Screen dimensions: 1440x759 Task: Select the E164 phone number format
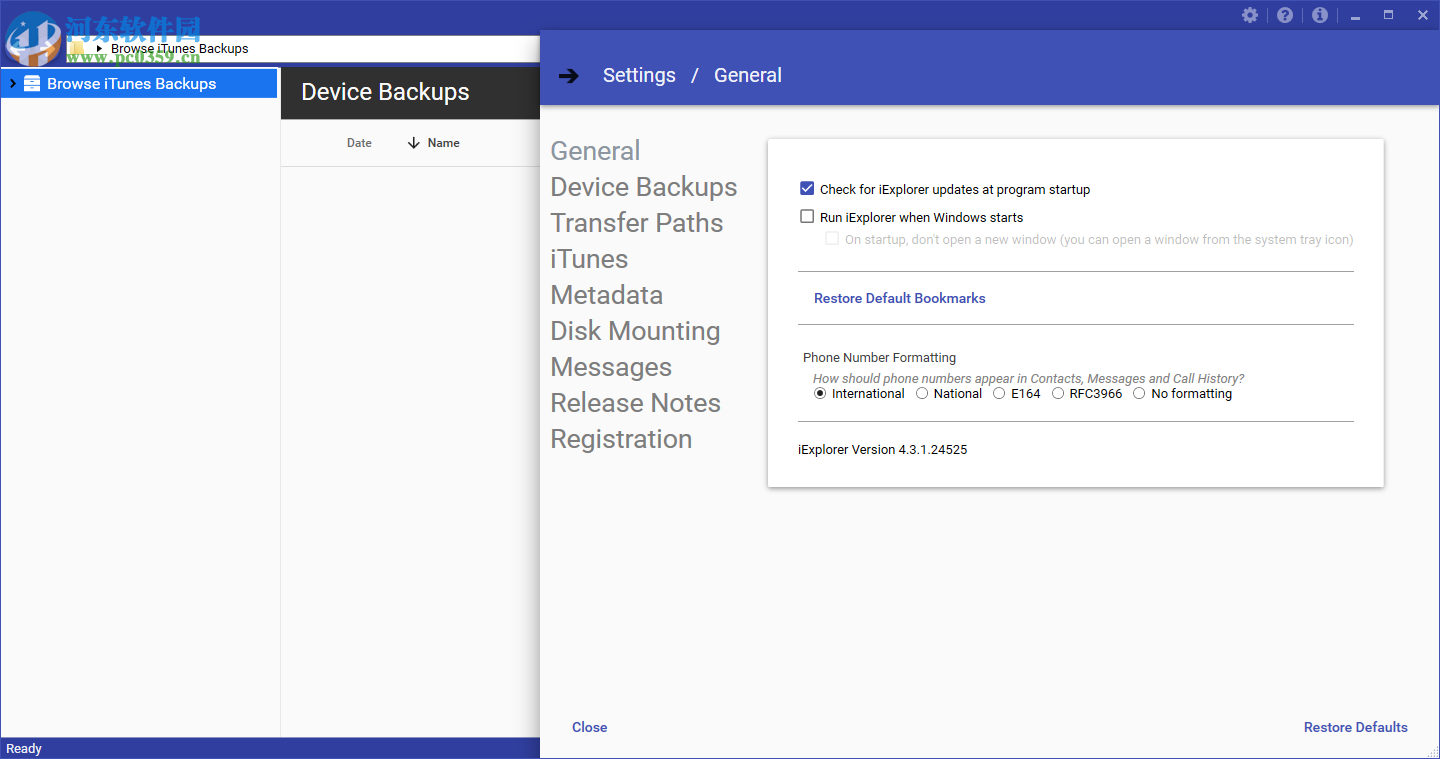click(999, 394)
